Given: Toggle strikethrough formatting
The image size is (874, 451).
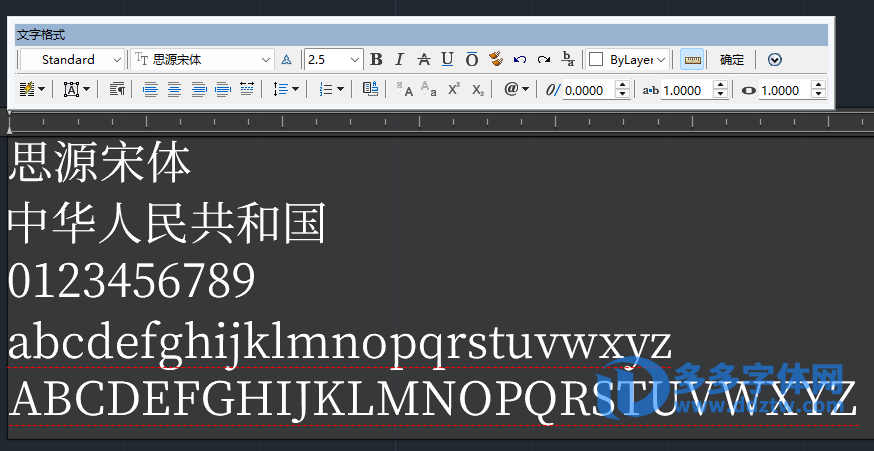Looking at the screenshot, I should [424, 60].
